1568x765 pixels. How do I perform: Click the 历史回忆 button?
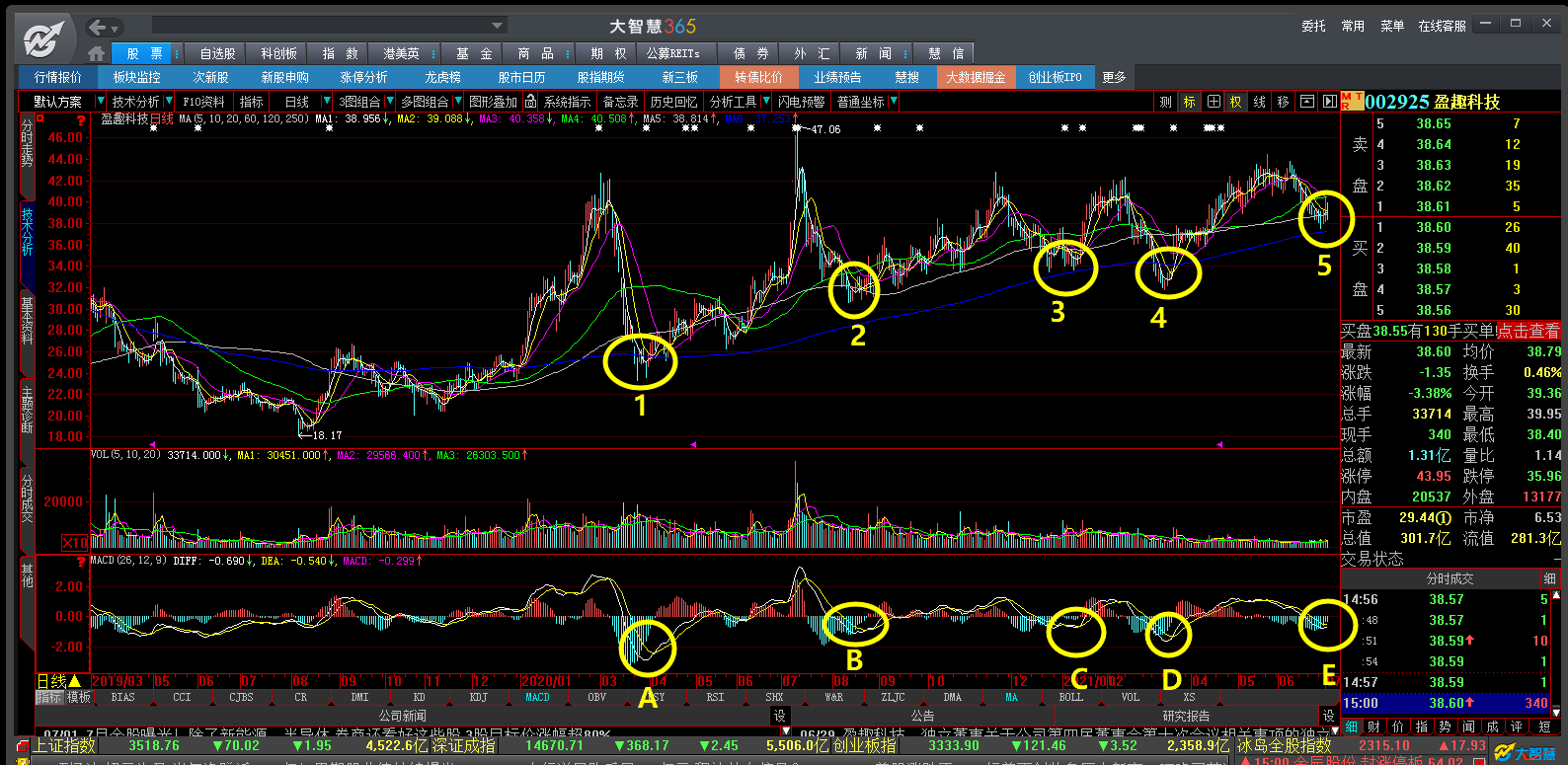pyautogui.click(x=673, y=102)
